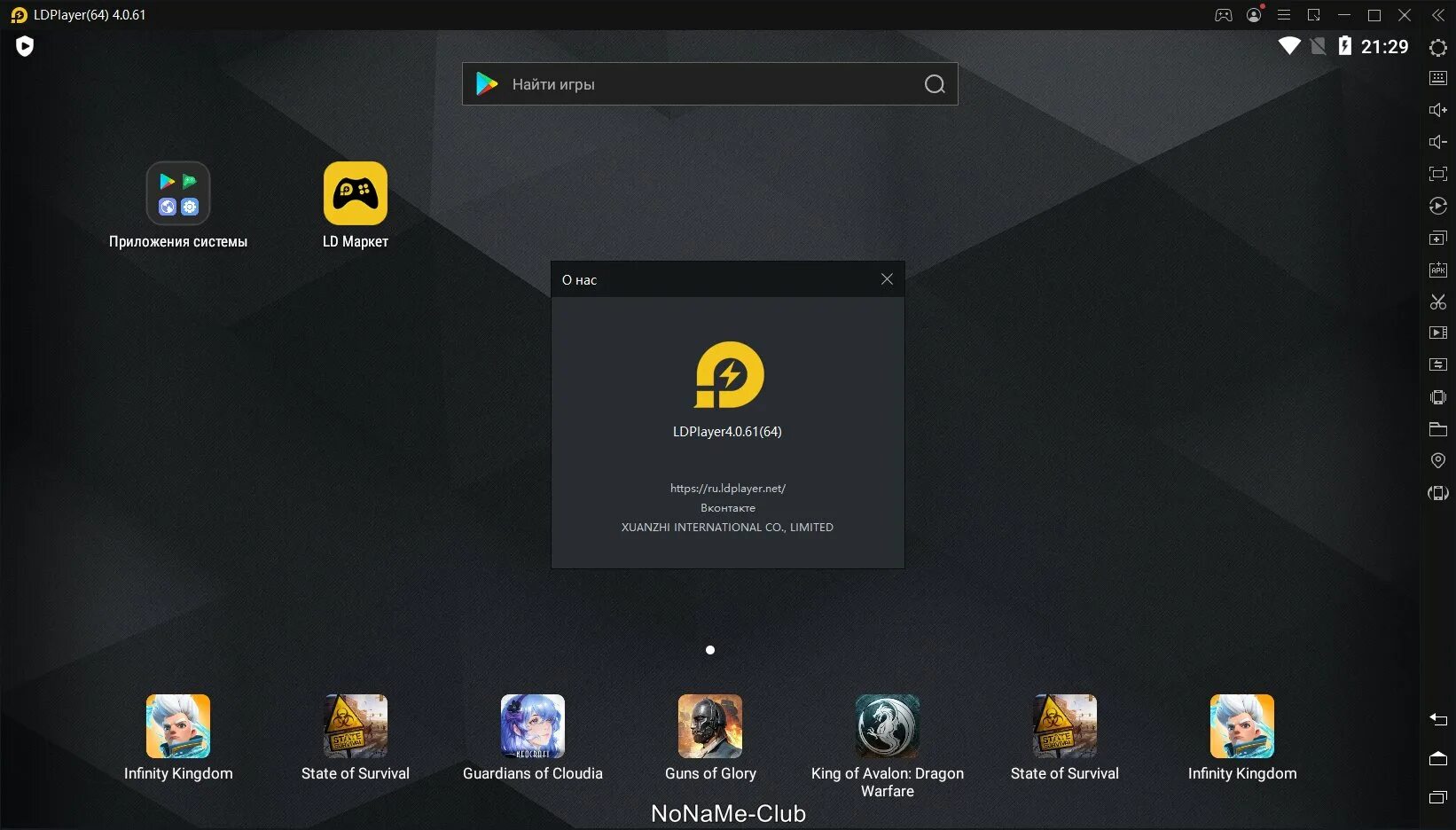Click the battery charging status icon
The width and height of the screenshot is (1456, 830).
tap(1345, 46)
